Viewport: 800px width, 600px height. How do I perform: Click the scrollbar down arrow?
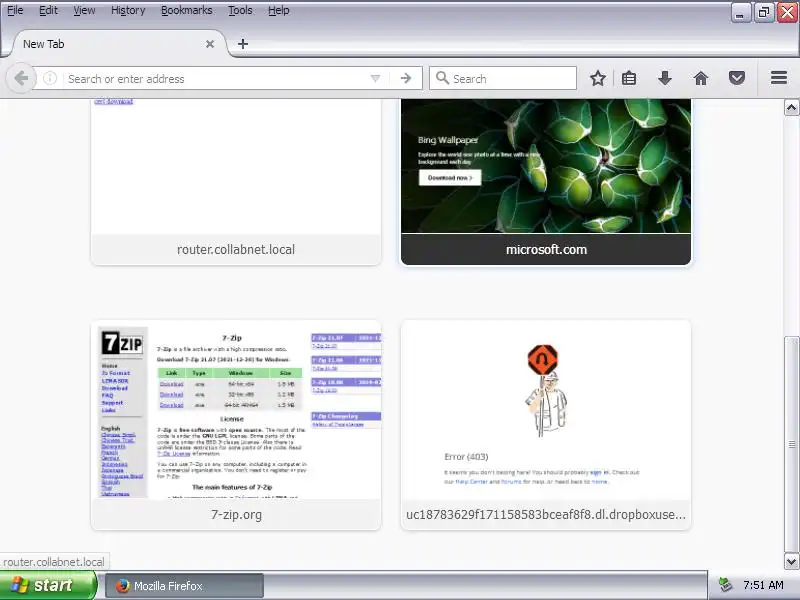click(791, 562)
